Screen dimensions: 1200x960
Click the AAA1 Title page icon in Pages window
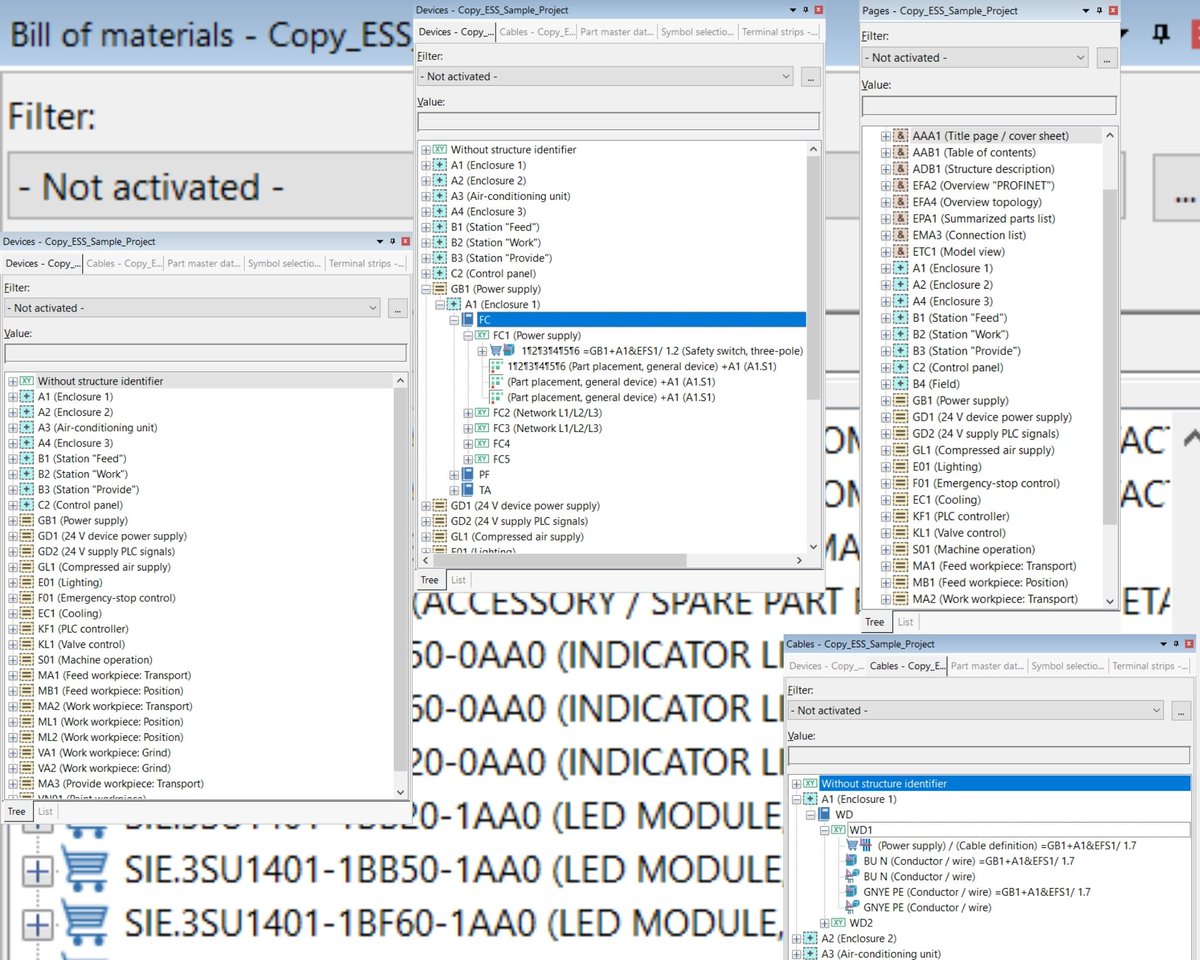[901, 136]
